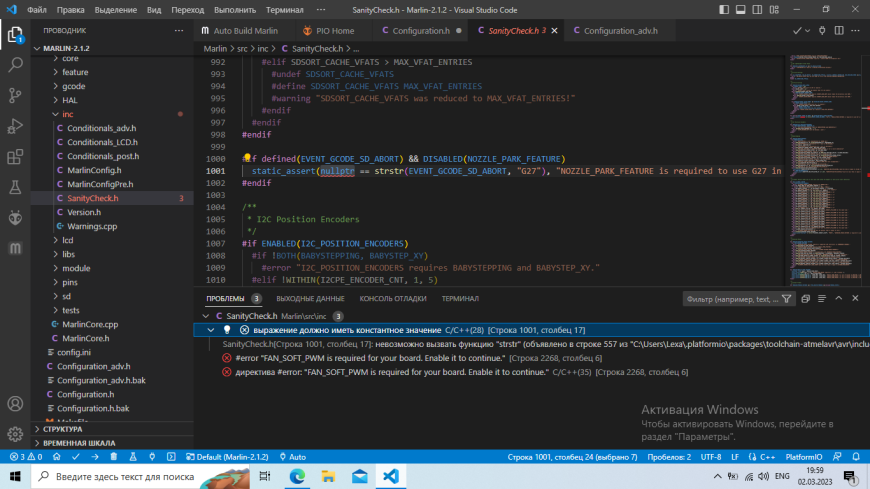Open the Extensions view
870x489 pixels.
pyautogui.click(x=16, y=156)
